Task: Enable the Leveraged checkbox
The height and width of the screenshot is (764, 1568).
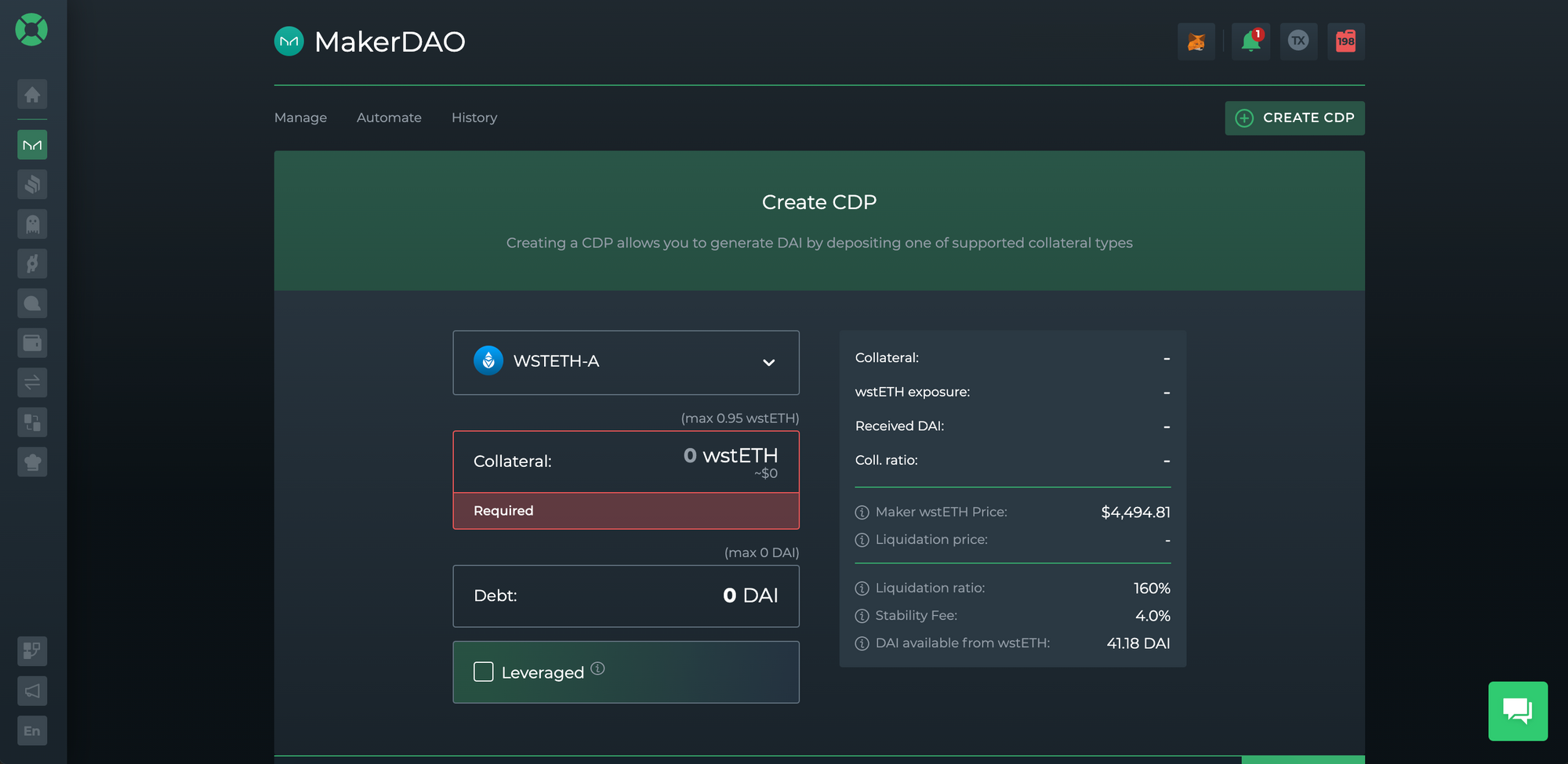Action: coord(484,672)
